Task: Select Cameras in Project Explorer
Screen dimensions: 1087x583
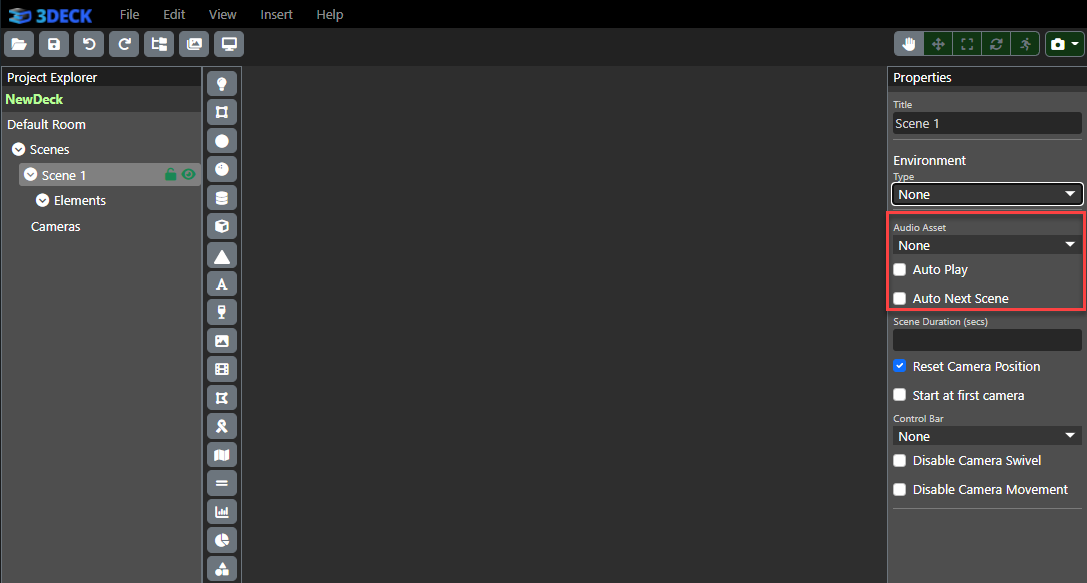Action: 56,227
